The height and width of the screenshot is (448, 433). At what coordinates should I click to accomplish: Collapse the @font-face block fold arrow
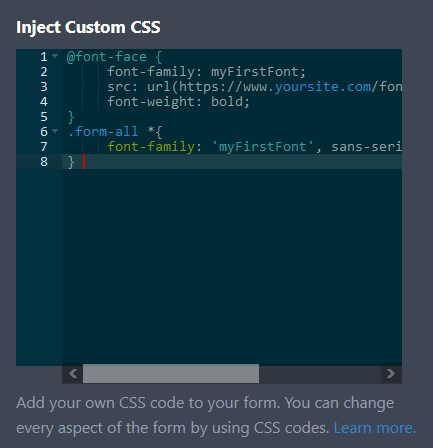(55, 56)
